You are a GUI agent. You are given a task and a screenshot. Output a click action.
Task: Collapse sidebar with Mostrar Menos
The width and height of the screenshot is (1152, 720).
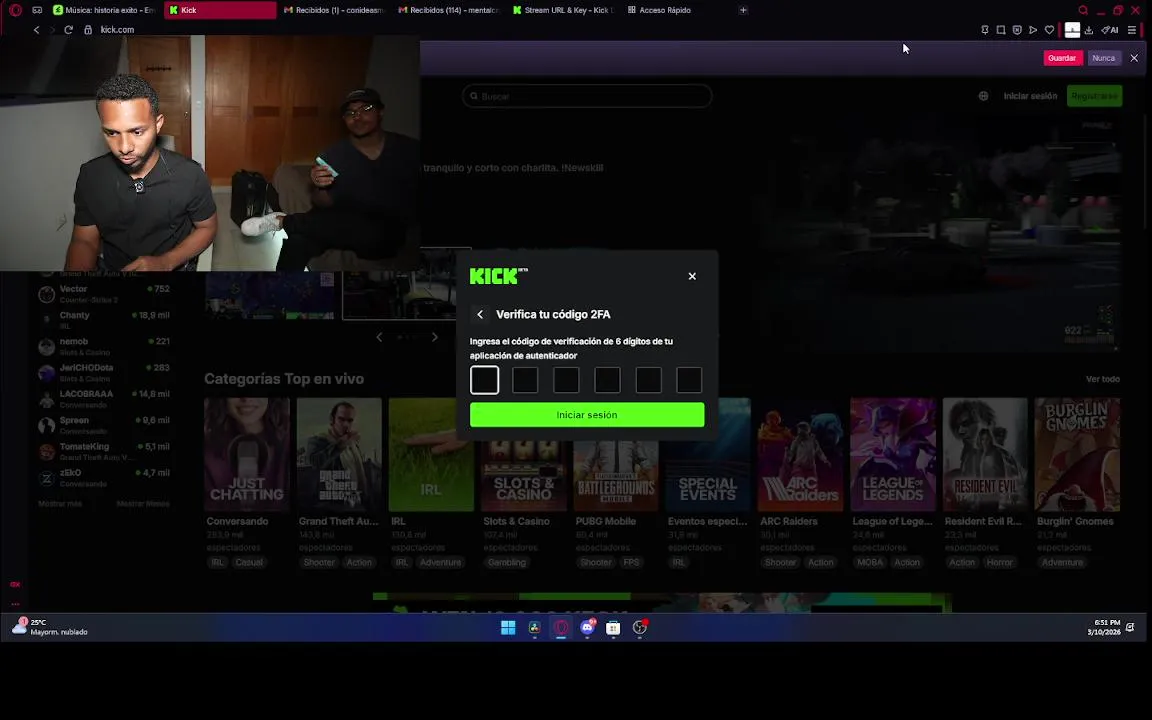pyautogui.click(x=143, y=504)
